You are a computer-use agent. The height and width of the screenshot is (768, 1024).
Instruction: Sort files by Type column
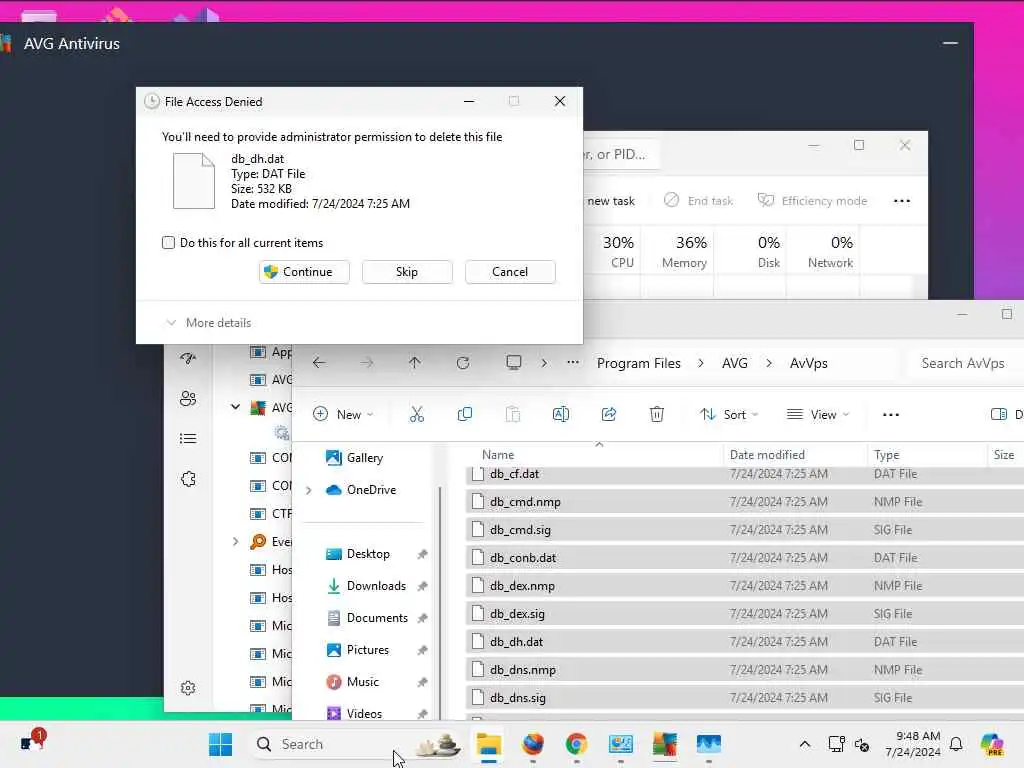pyautogui.click(x=886, y=455)
